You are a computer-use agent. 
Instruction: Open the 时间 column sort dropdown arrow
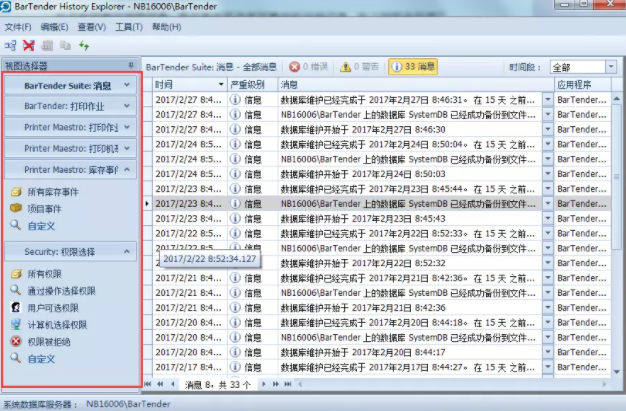221,84
